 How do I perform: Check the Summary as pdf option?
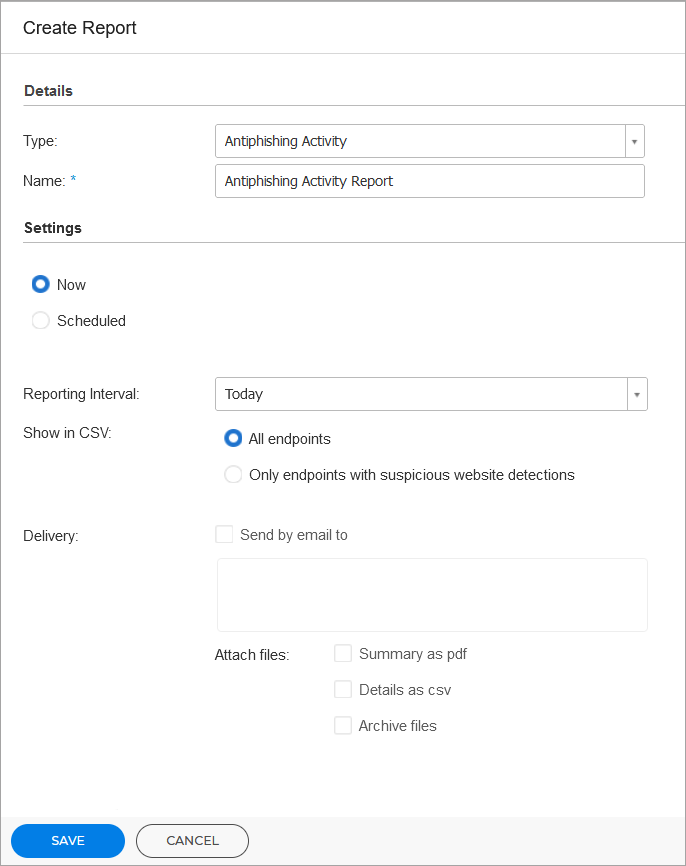(x=343, y=654)
